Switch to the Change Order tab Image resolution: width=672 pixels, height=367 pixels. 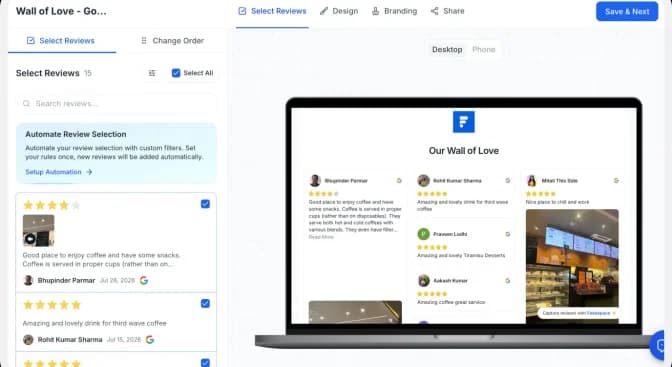(172, 41)
